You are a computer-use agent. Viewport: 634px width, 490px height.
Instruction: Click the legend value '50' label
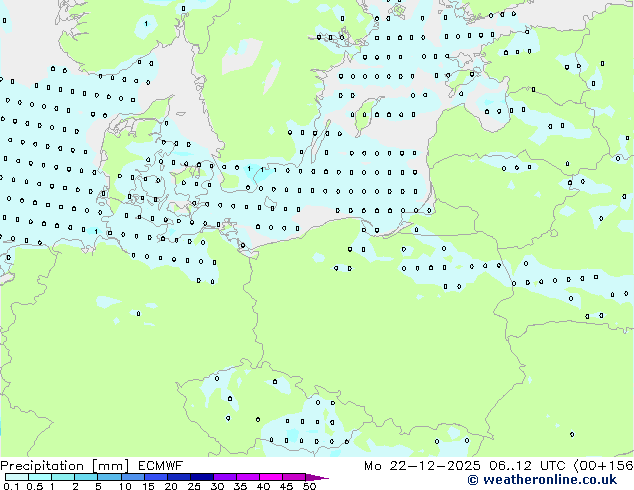click(309, 486)
